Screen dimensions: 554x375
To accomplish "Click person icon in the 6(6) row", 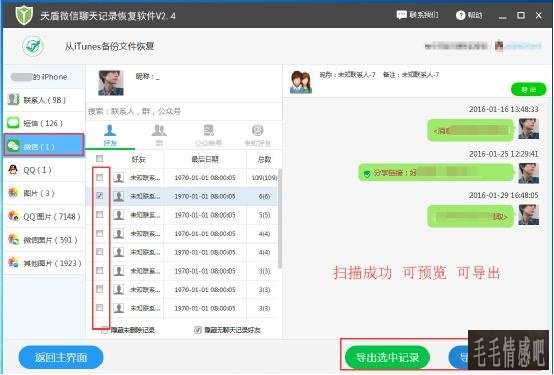I will point(119,196).
